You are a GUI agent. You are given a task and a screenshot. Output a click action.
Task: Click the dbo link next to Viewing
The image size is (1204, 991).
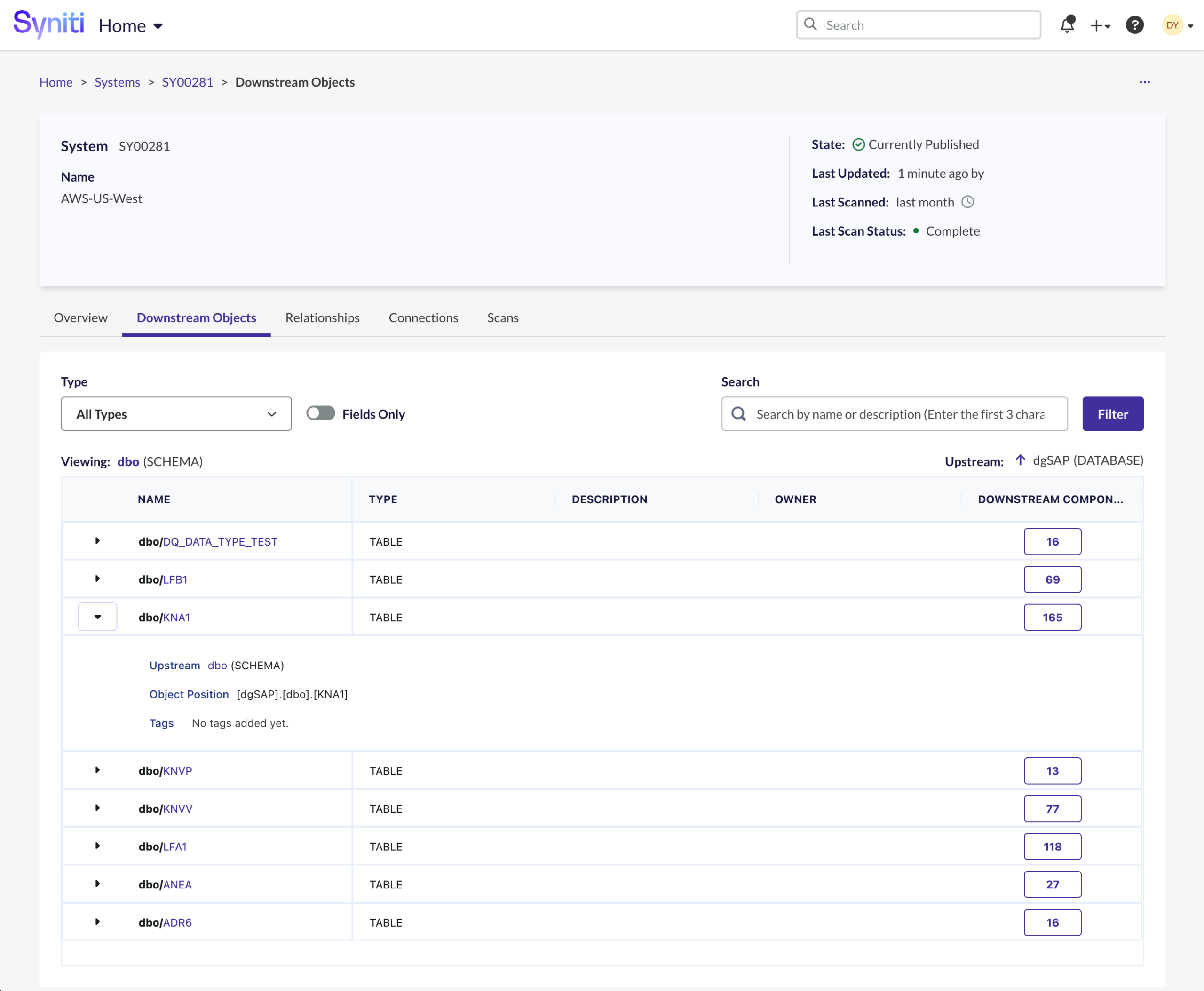(128, 461)
